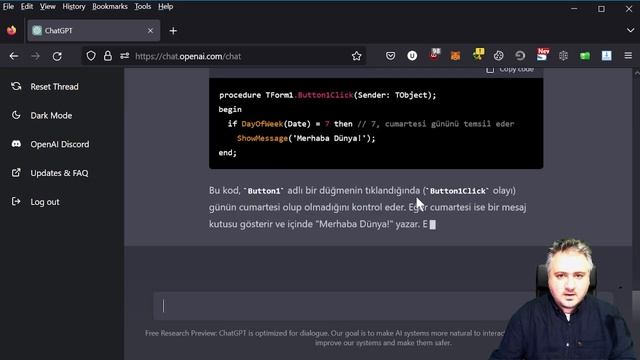
Task: Open the Bookmarks menu
Action: pos(110,7)
